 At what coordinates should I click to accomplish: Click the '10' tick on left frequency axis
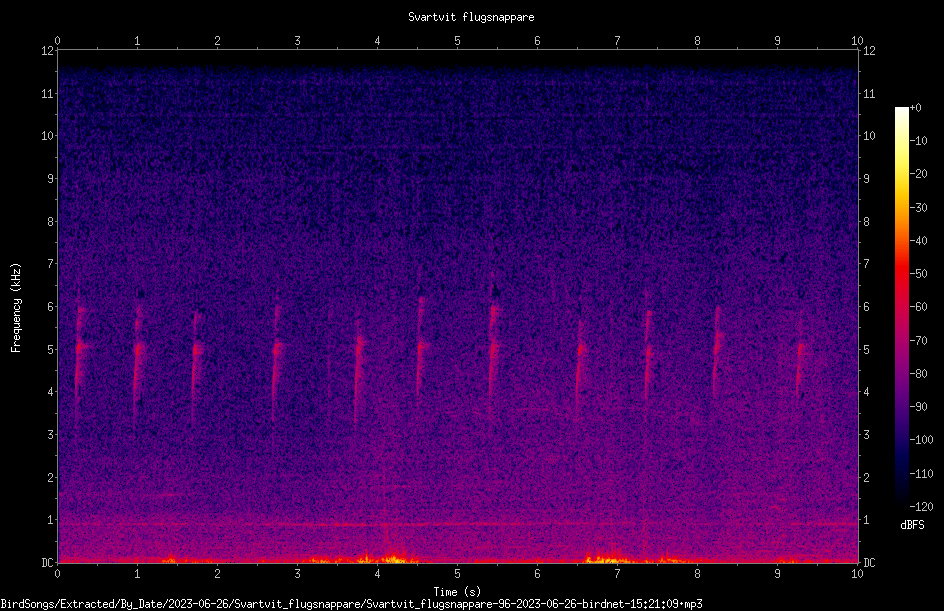click(x=47, y=136)
